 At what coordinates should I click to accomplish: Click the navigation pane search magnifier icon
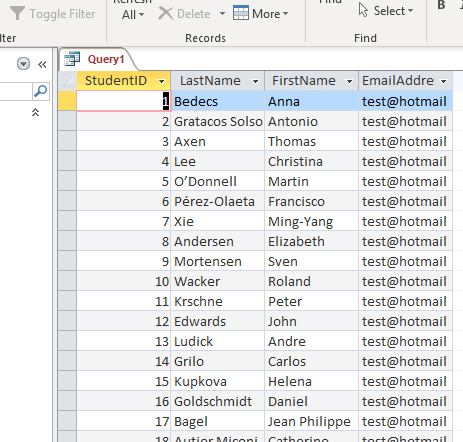click(x=41, y=91)
